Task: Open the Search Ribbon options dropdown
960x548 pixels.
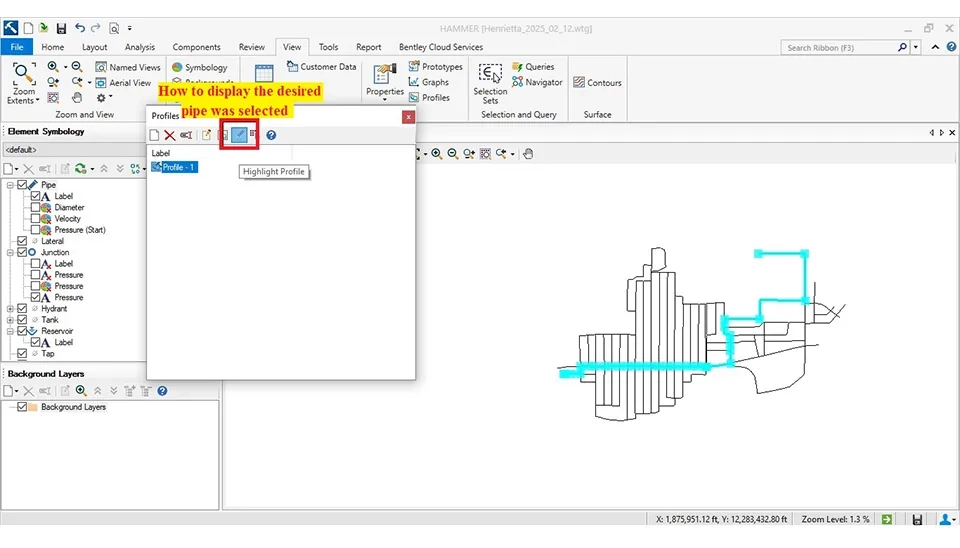Action: click(x=915, y=47)
